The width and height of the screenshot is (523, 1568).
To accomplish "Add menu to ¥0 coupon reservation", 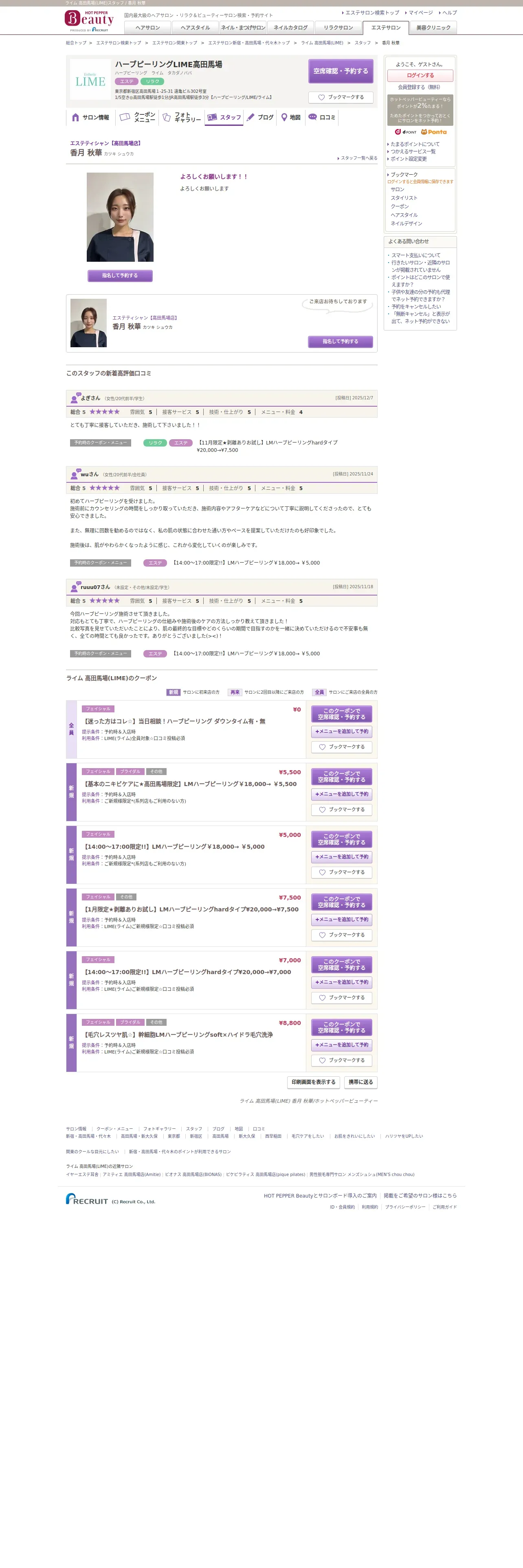I will pos(342,731).
